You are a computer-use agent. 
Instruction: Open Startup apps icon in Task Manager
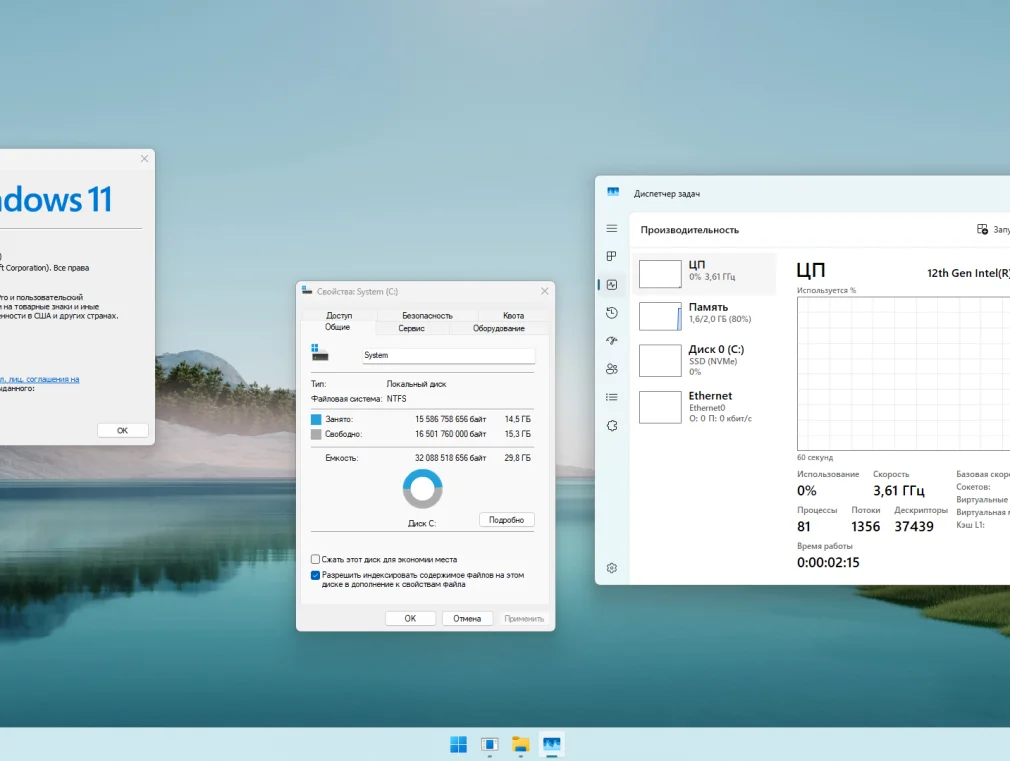pyautogui.click(x=612, y=341)
